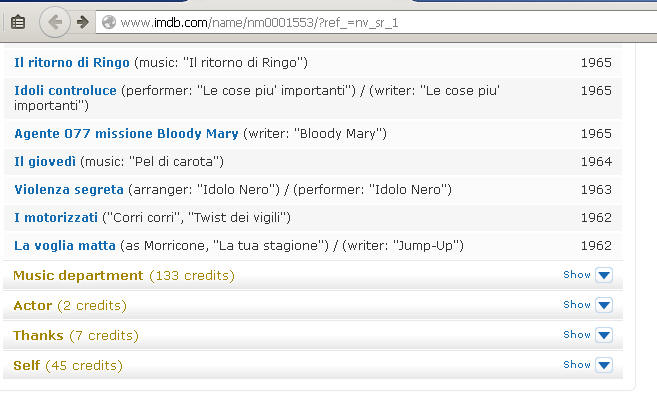Screen dimensions: 657x397
Task: Open the bookmarks list icon in toolbar
Action: point(18,22)
